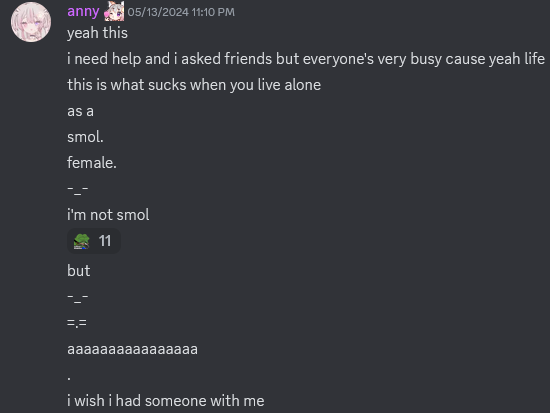Toggle the reaction showing count 11
Image resolution: width=550 pixels, height=413 pixels.
point(94,241)
